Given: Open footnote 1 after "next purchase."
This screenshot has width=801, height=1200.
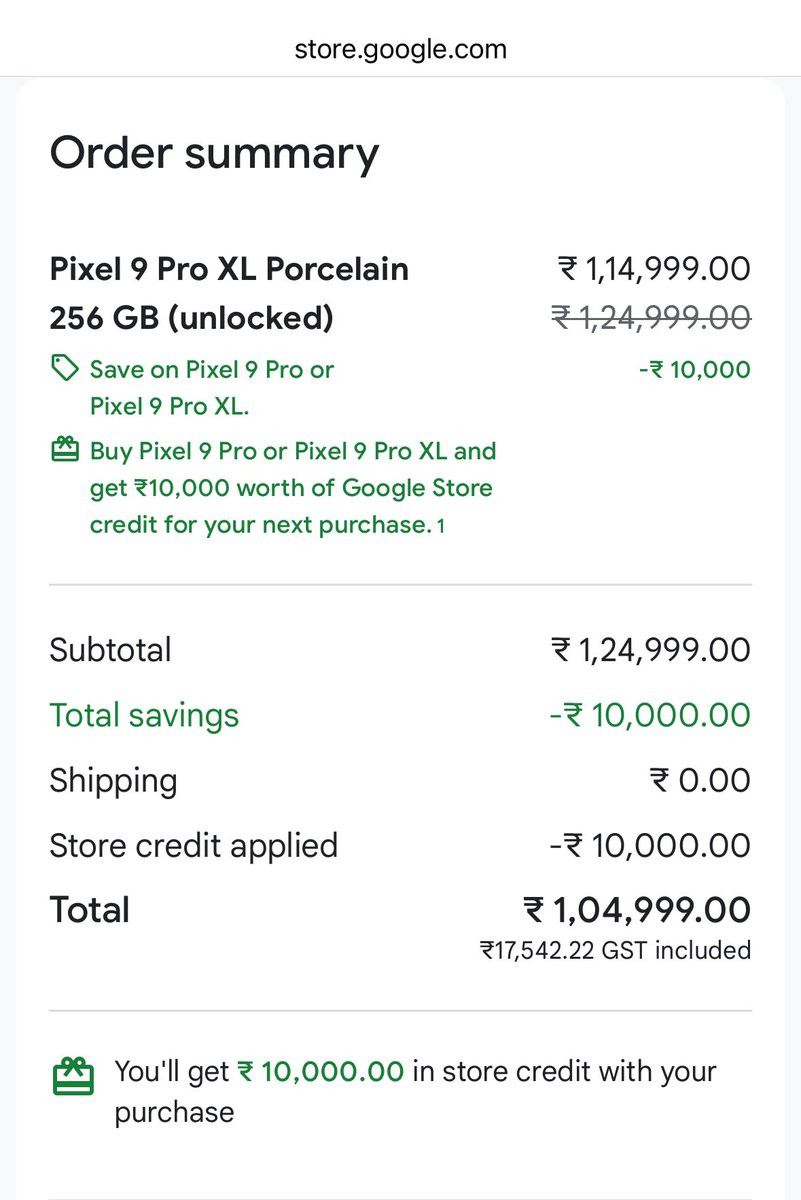Looking at the screenshot, I should [x=441, y=527].
